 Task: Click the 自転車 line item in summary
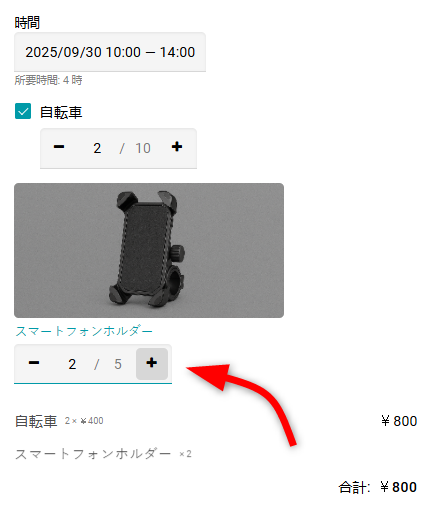click(x=36, y=421)
